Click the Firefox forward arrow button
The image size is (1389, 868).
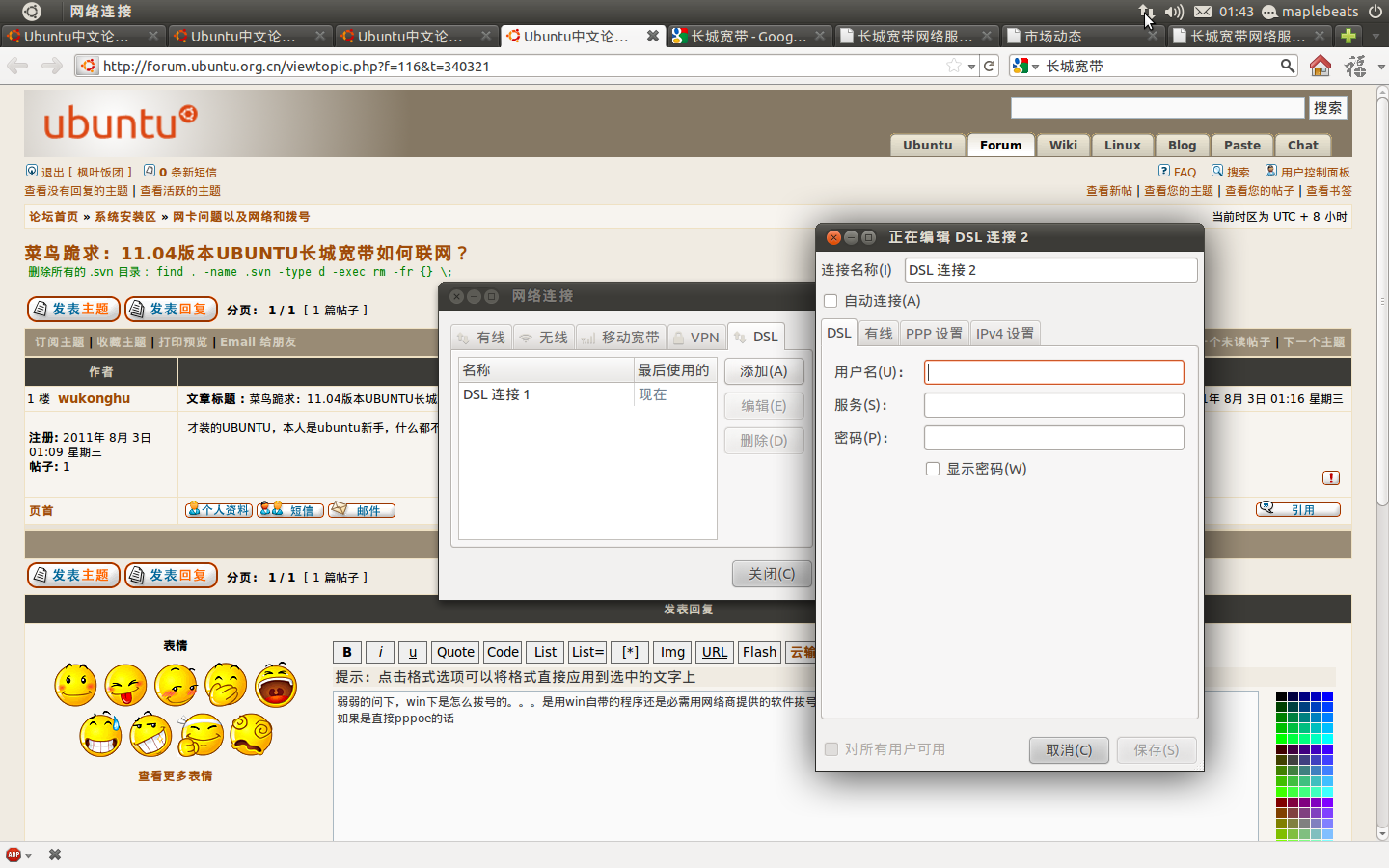coord(52,66)
